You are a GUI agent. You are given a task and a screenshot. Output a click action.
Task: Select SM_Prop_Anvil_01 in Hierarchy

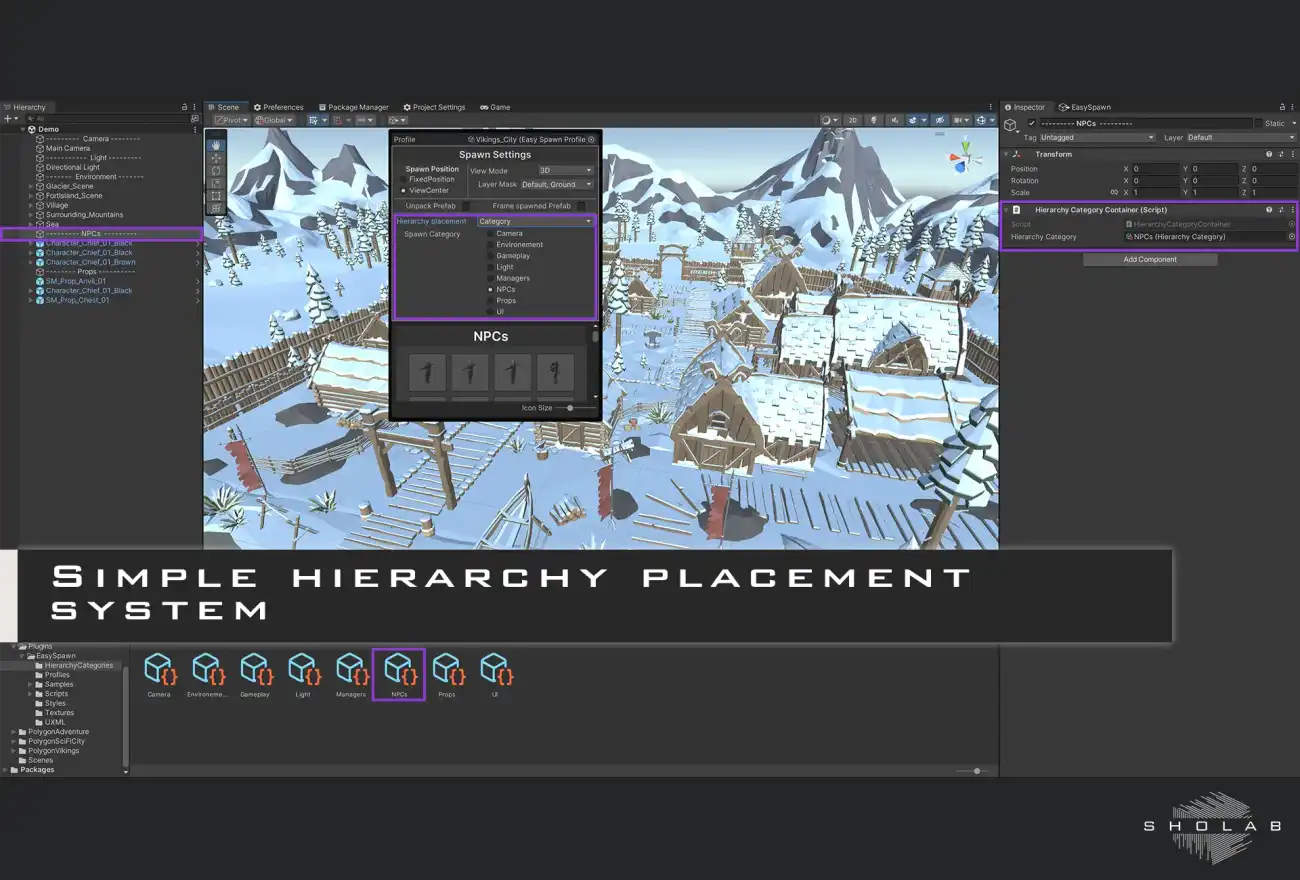click(x=76, y=281)
